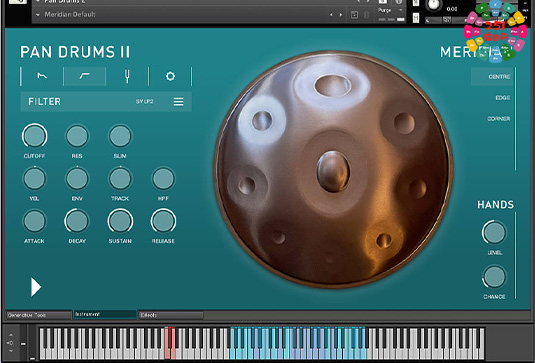This screenshot has width=535, height=363.
Task: Click the HANDS LEVEL knob
Action: pos(494,232)
